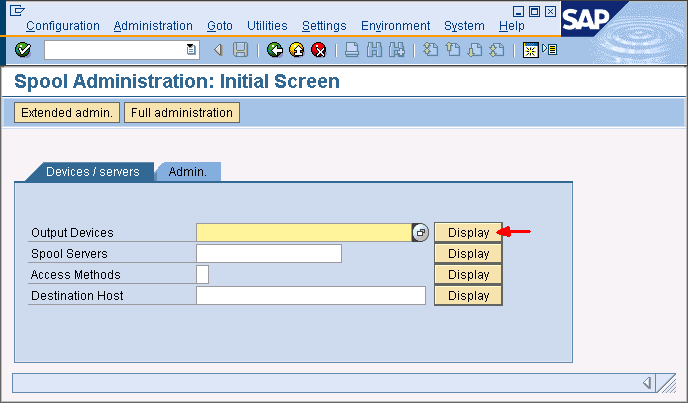Click the Destination Host input field
This screenshot has width=688, height=403.
click(311, 296)
